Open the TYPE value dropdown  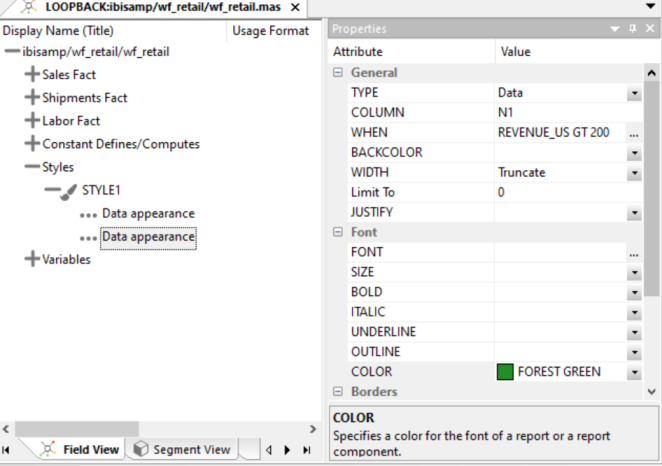pyautogui.click(x=634, y=93)
